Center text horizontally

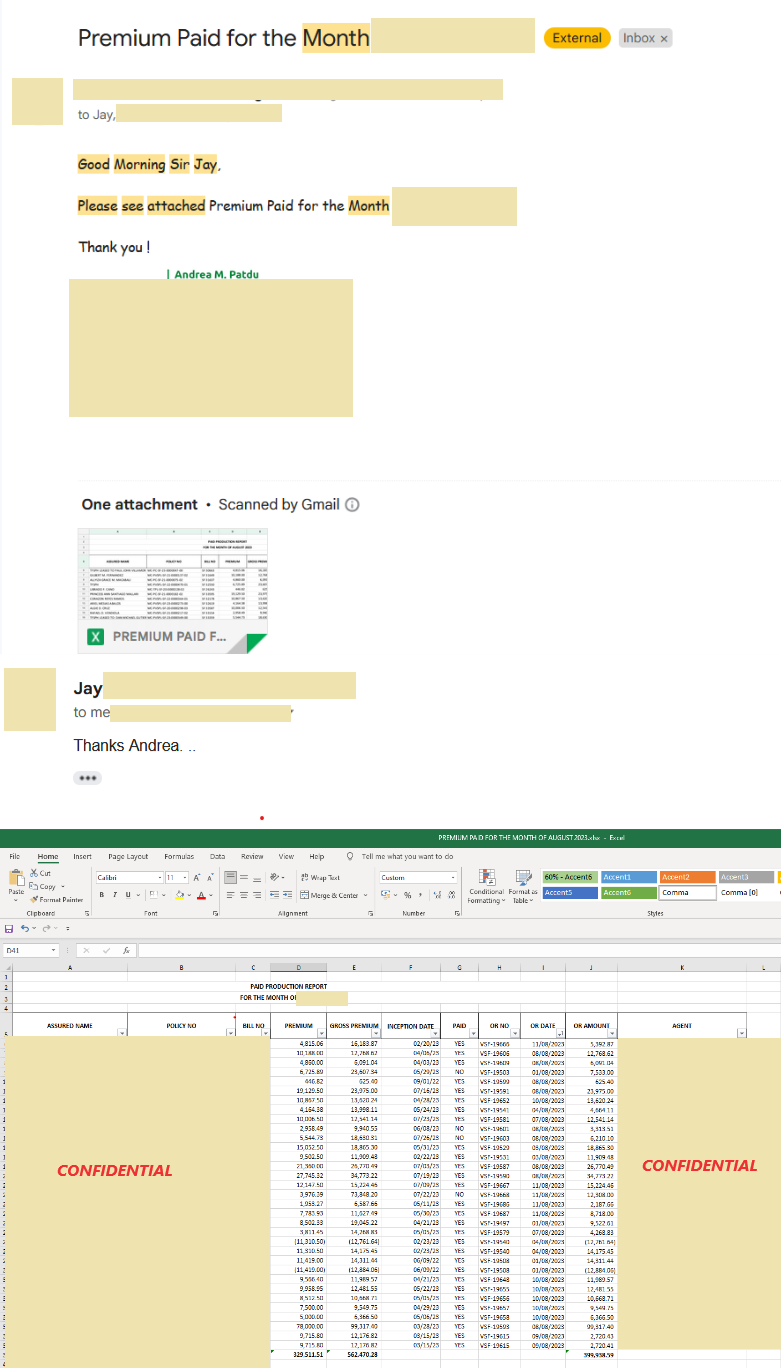coord(244,895)
